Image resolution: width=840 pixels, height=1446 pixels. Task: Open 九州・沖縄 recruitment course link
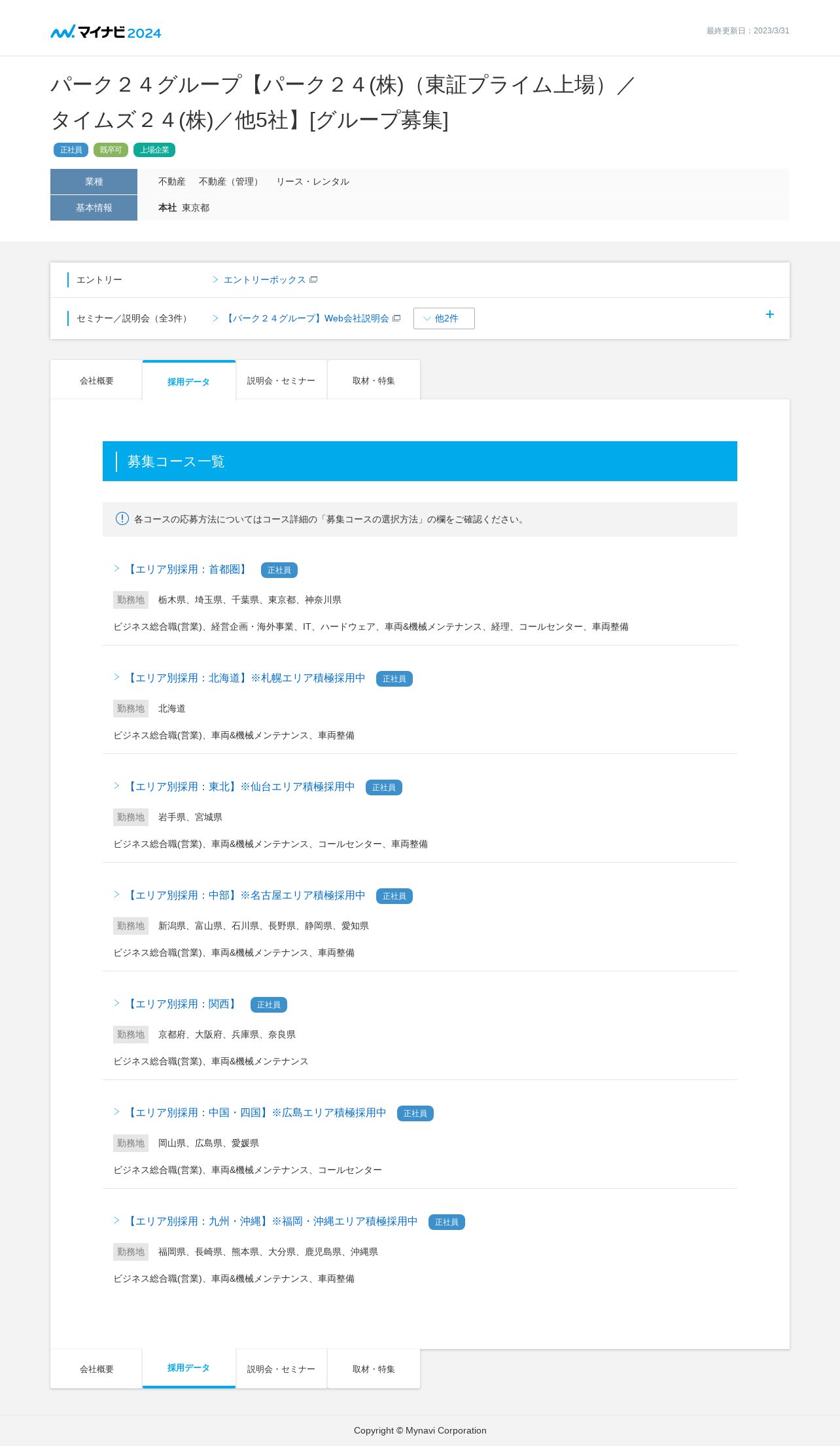point(271,1221)
